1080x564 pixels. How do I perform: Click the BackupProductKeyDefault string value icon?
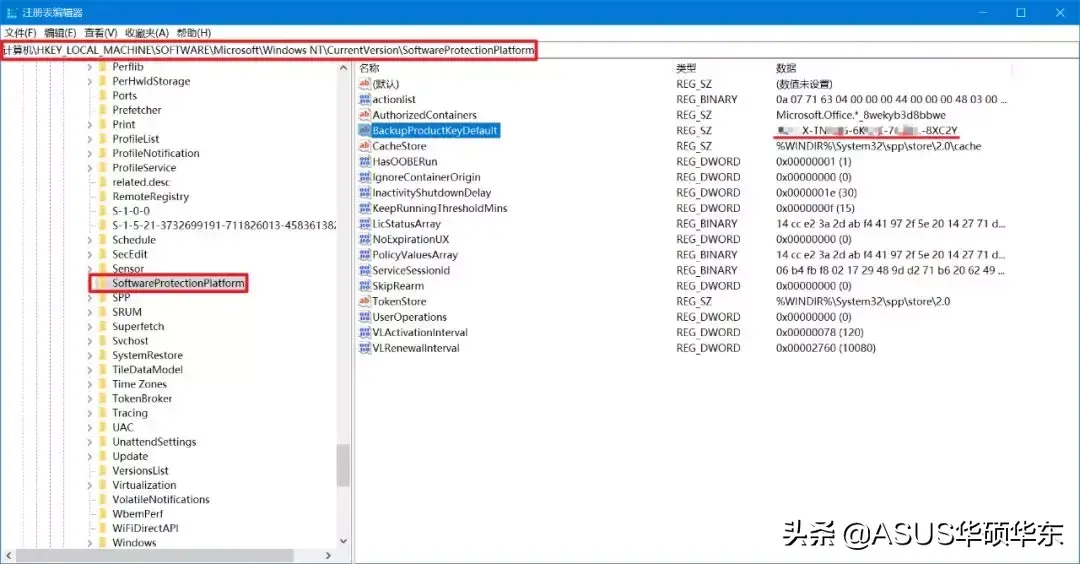[364, 130]
